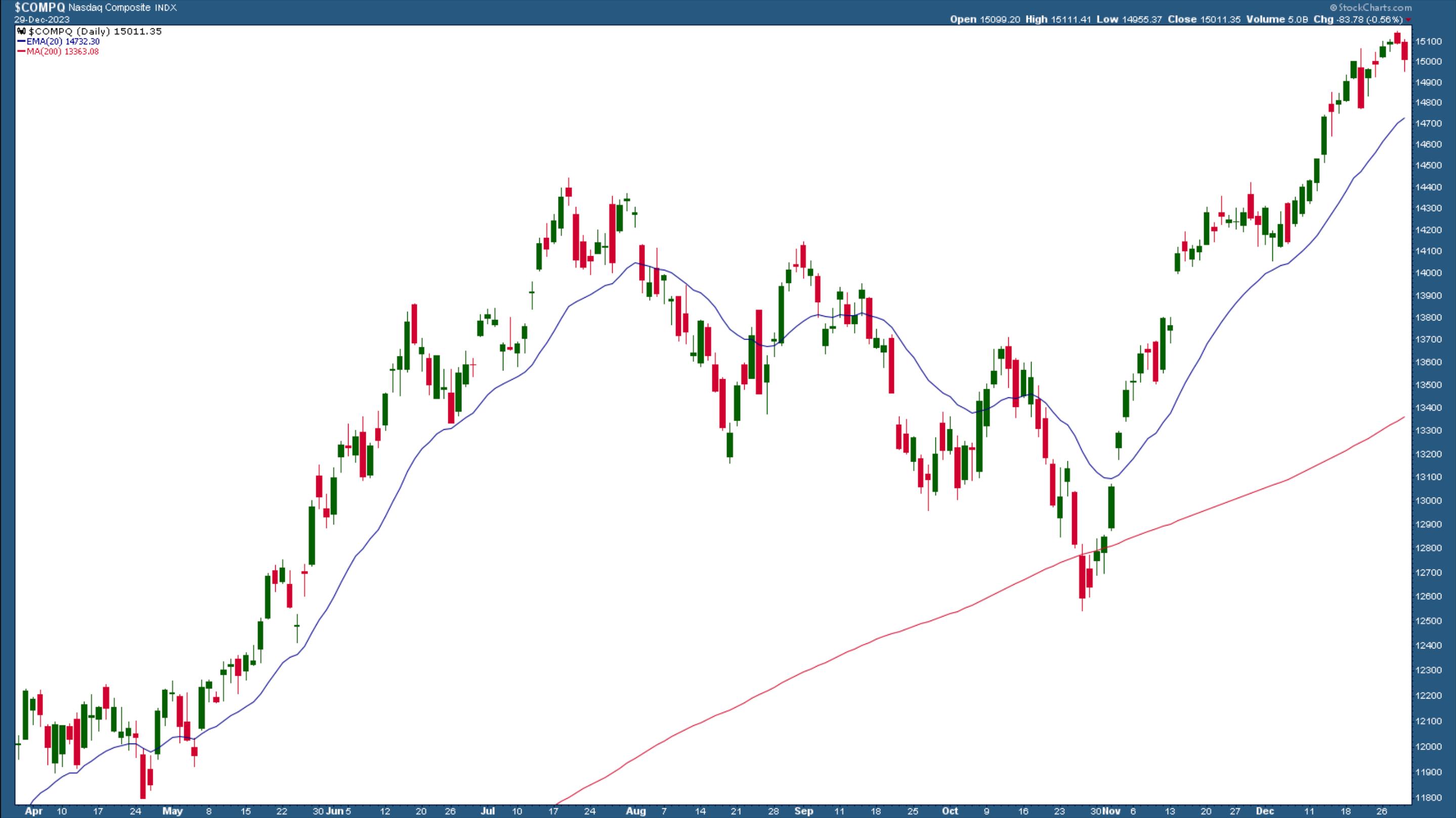Image resolution: width=1456 pixels, height=818 pixels.
Task: Select the EMA(20) 14732.30 legend label
Action: [x=63, y=42]
